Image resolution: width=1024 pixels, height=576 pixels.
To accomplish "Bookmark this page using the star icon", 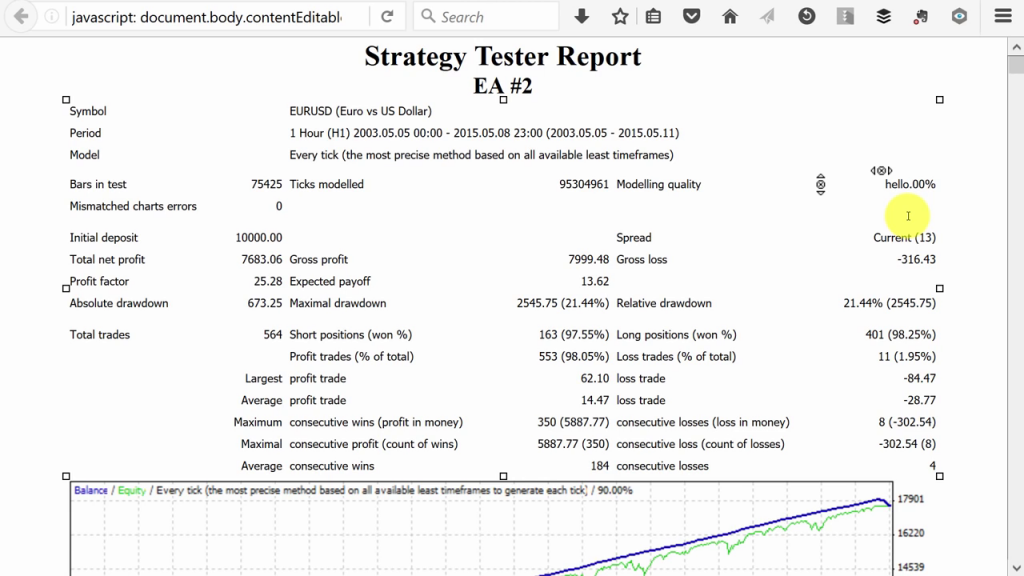I will (x=619, y=16).
